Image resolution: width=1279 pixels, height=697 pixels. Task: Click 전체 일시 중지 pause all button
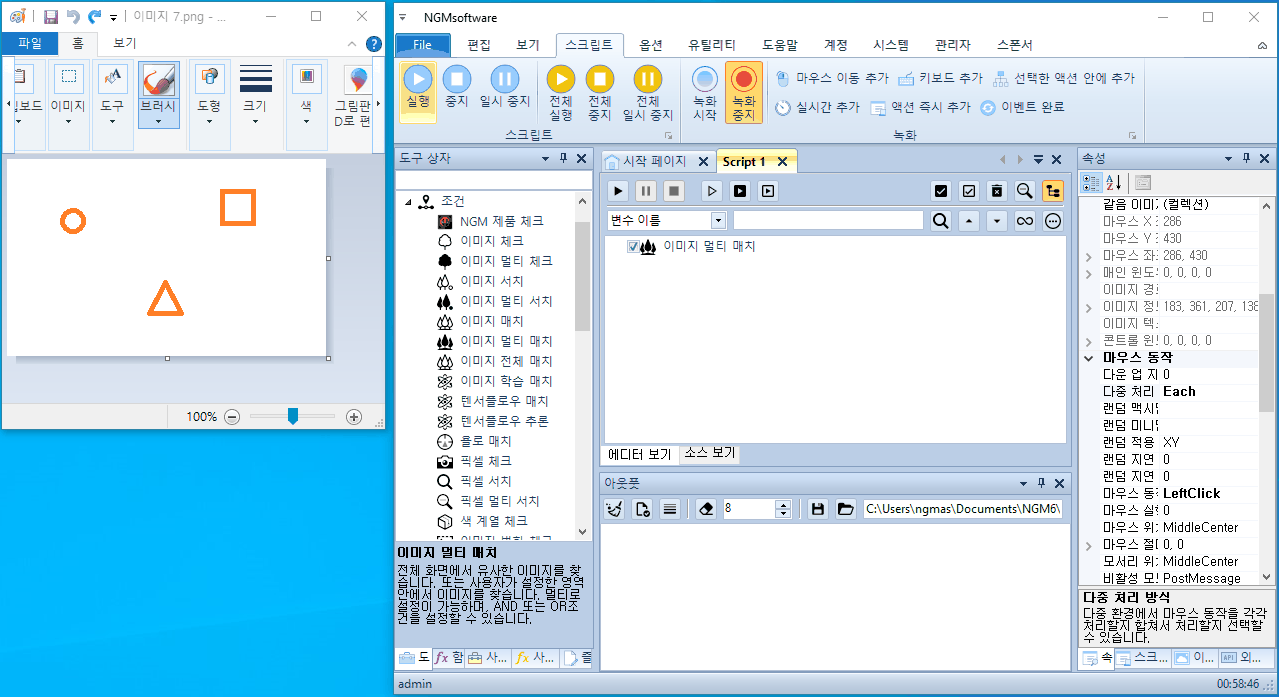(648, 91)
